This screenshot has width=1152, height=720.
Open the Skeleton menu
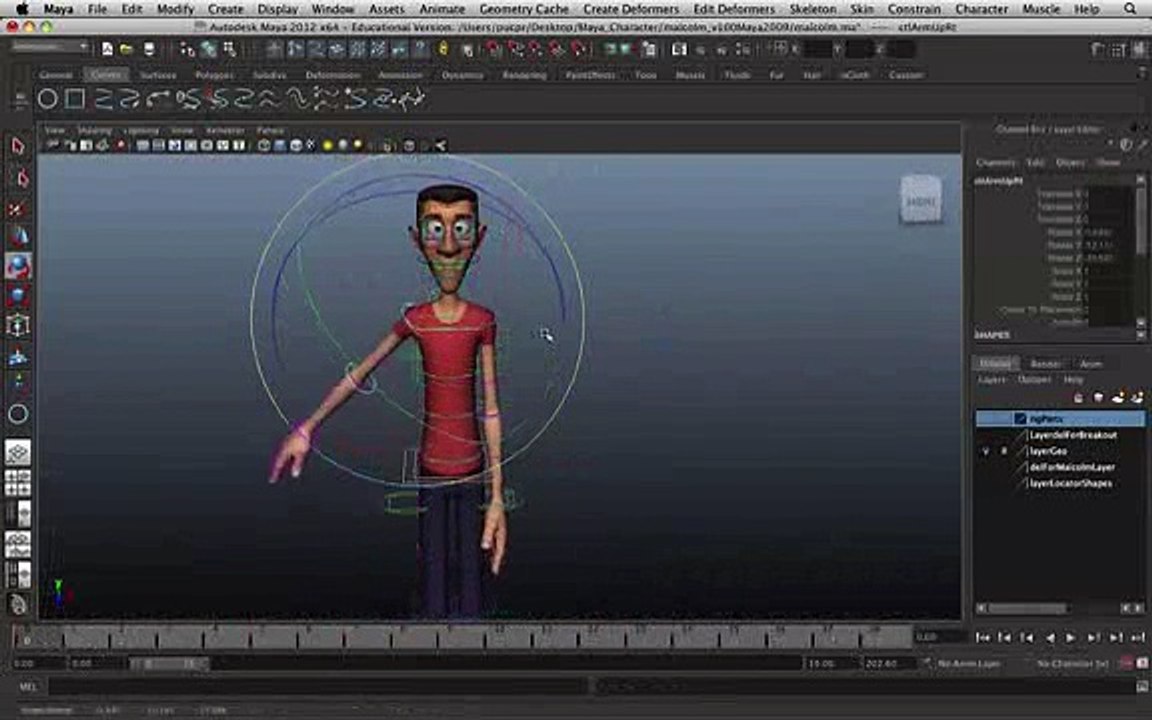(x=813, y=9)
